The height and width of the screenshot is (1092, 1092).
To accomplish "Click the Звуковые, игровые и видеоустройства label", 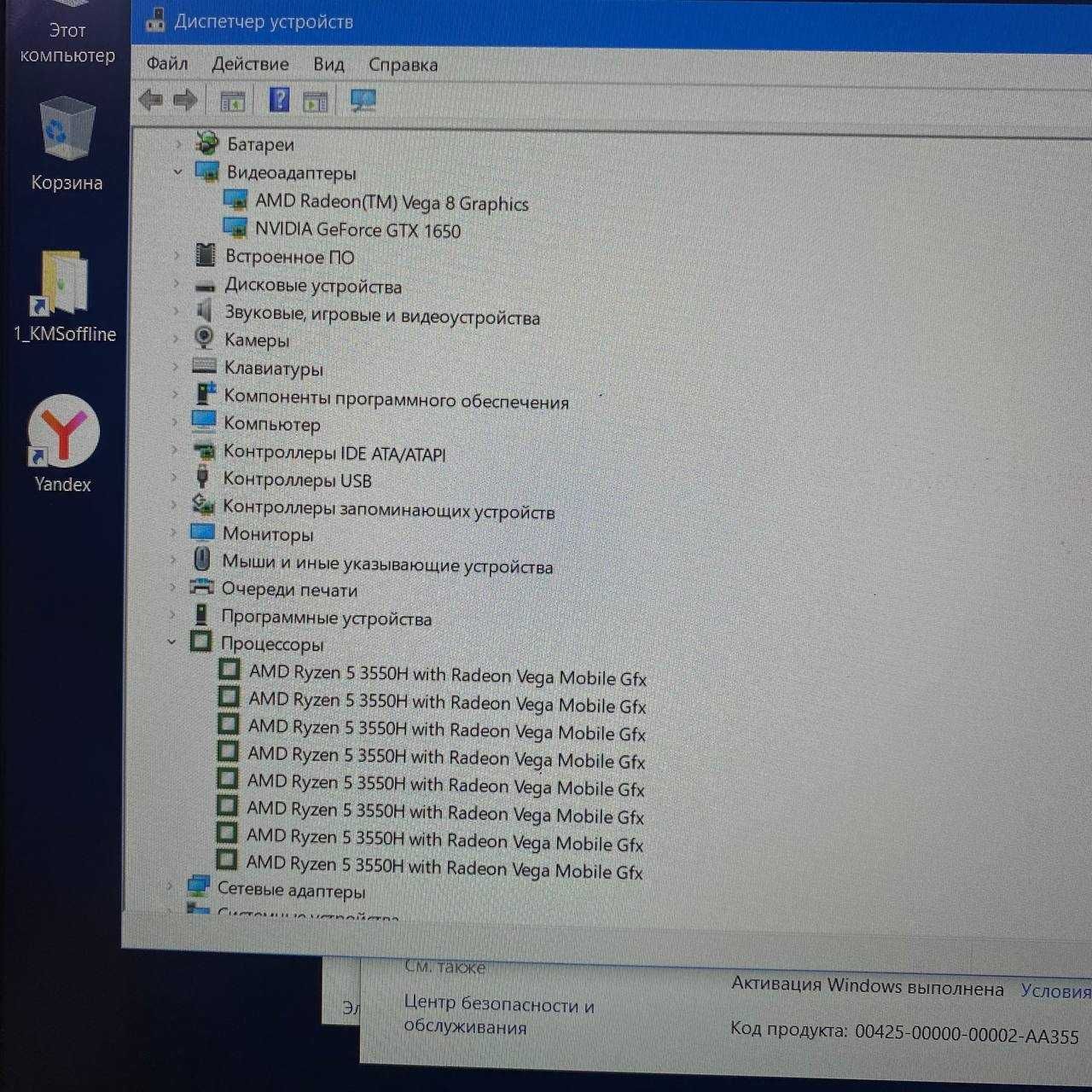I will [x=382, y=316].
